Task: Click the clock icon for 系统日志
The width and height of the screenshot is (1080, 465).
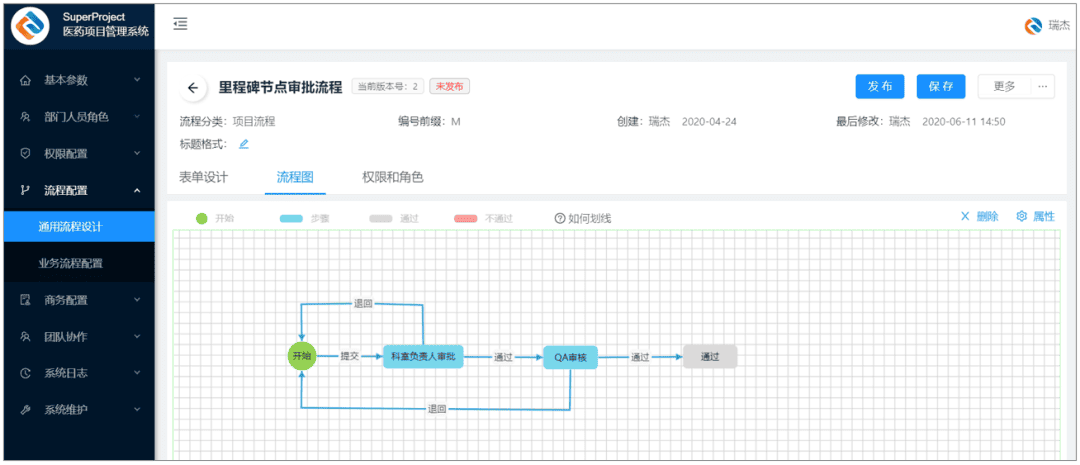Action: (25, 373)
